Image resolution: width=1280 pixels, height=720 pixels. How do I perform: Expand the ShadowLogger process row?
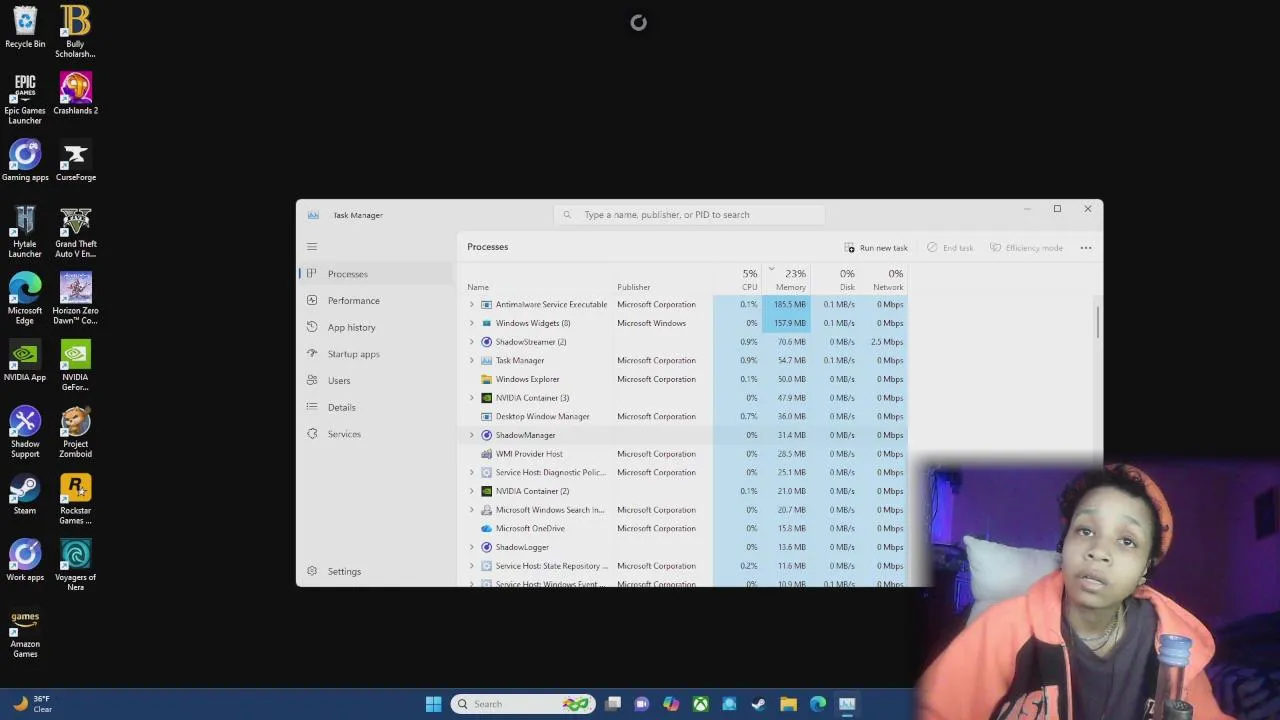(472, 547)
